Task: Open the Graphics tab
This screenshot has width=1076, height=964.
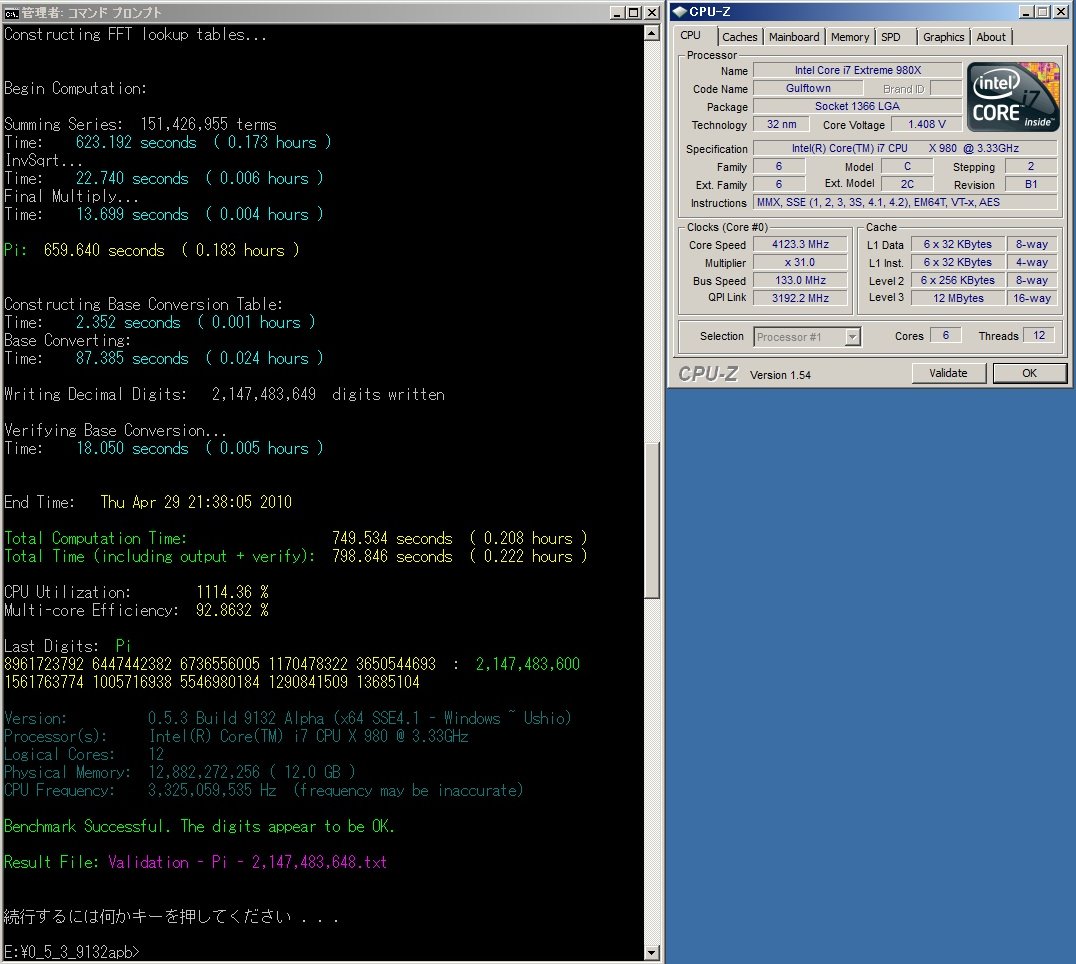Action: pos(943,37)
